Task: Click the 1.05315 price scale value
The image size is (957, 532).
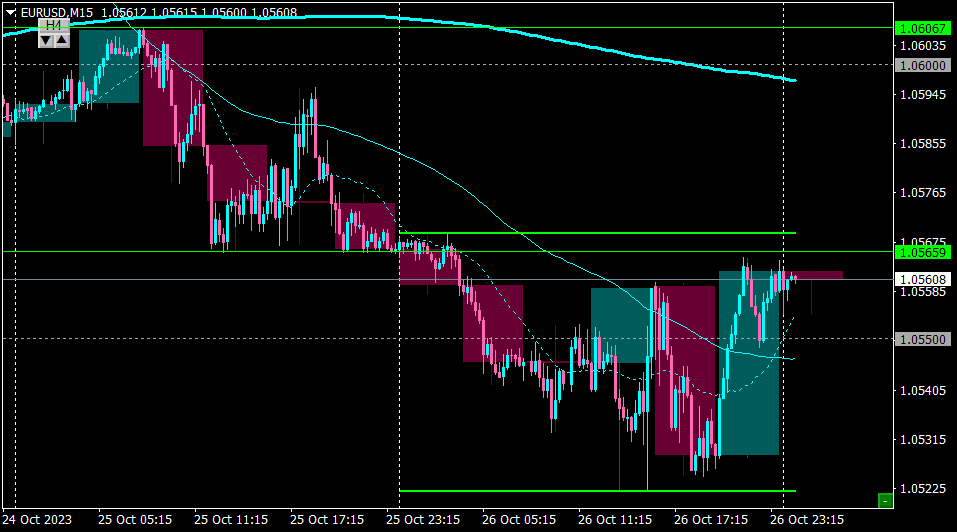Action: click(x=923, y=439)
